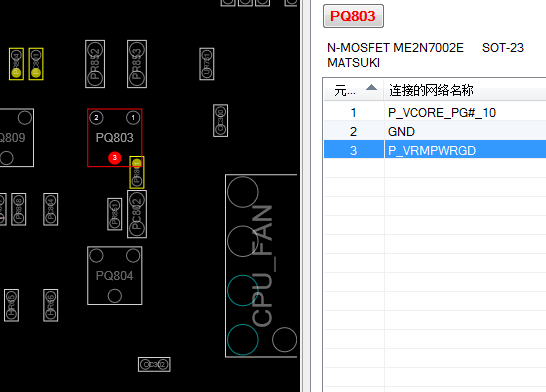Select the PR853 resistor on the board
The width and height of the screenshot is (546, 392).
coord(137,64)
